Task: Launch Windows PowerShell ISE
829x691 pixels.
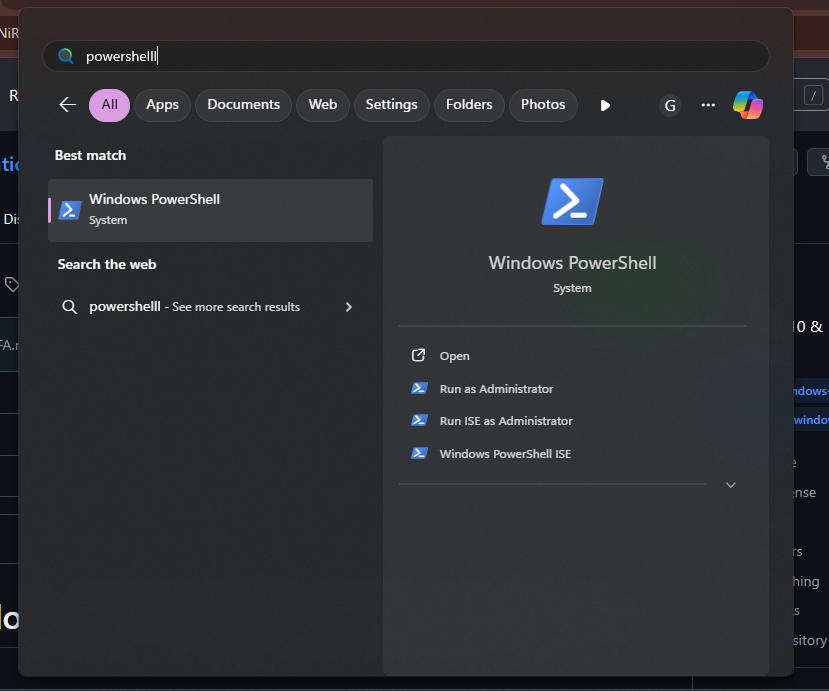Action: tap(505, 454)
